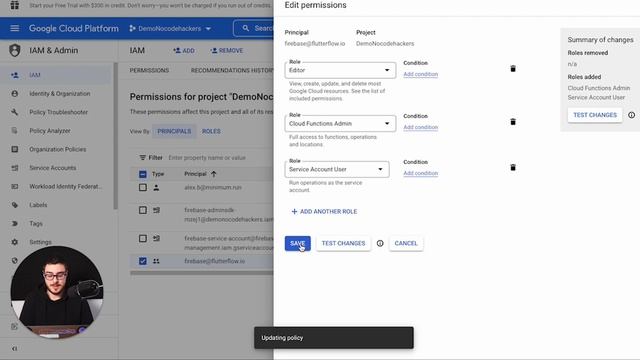Uncheck firebase@flutterflow.io row checkbox
The image size is (640, 360).
[142, 261]
